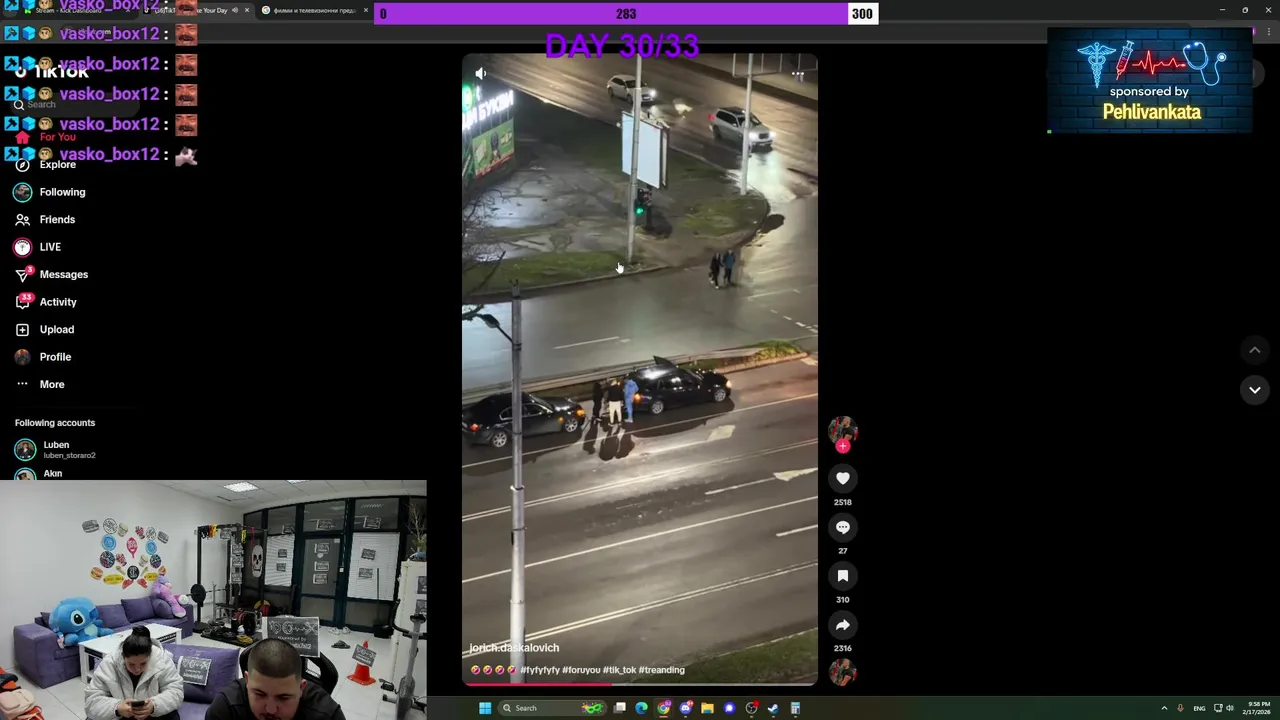Open the Windows Start menu

click(x=485, y=708)
